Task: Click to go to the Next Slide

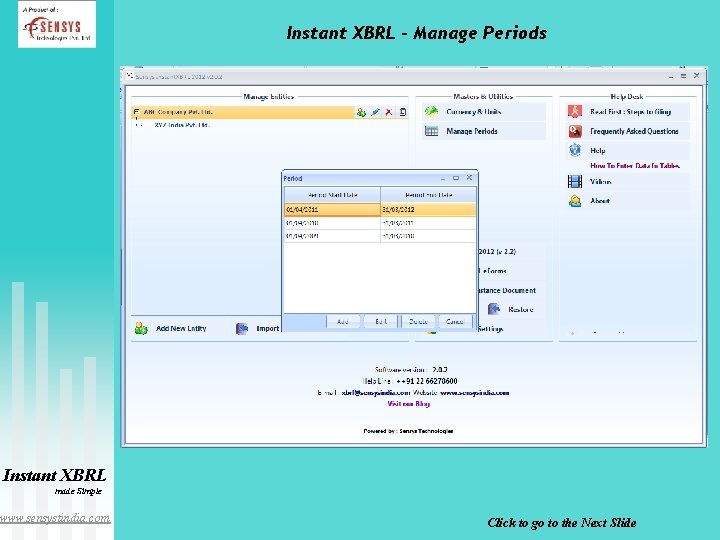Action: (x=562, y=523)
